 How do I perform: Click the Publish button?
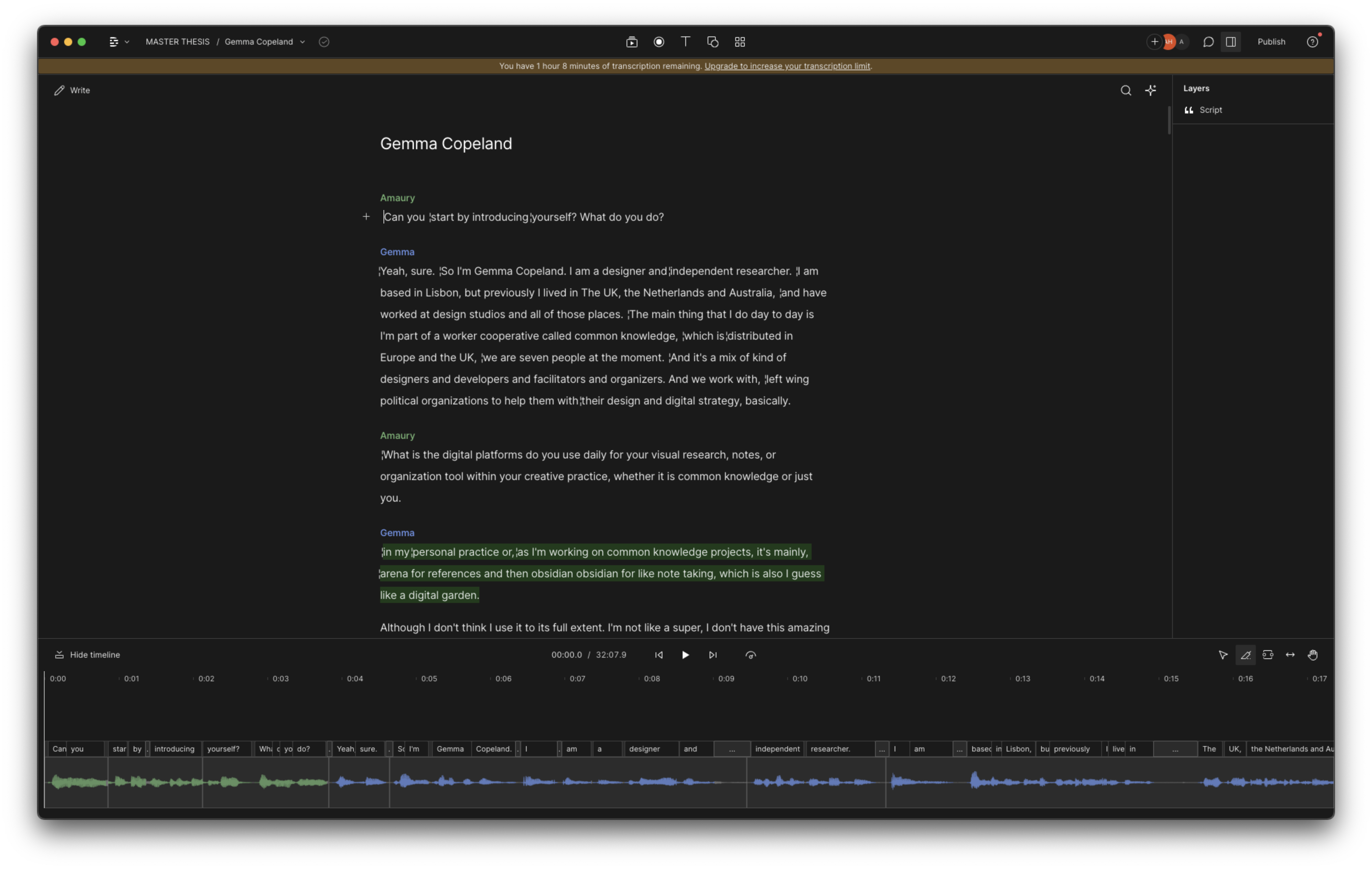1271,42
